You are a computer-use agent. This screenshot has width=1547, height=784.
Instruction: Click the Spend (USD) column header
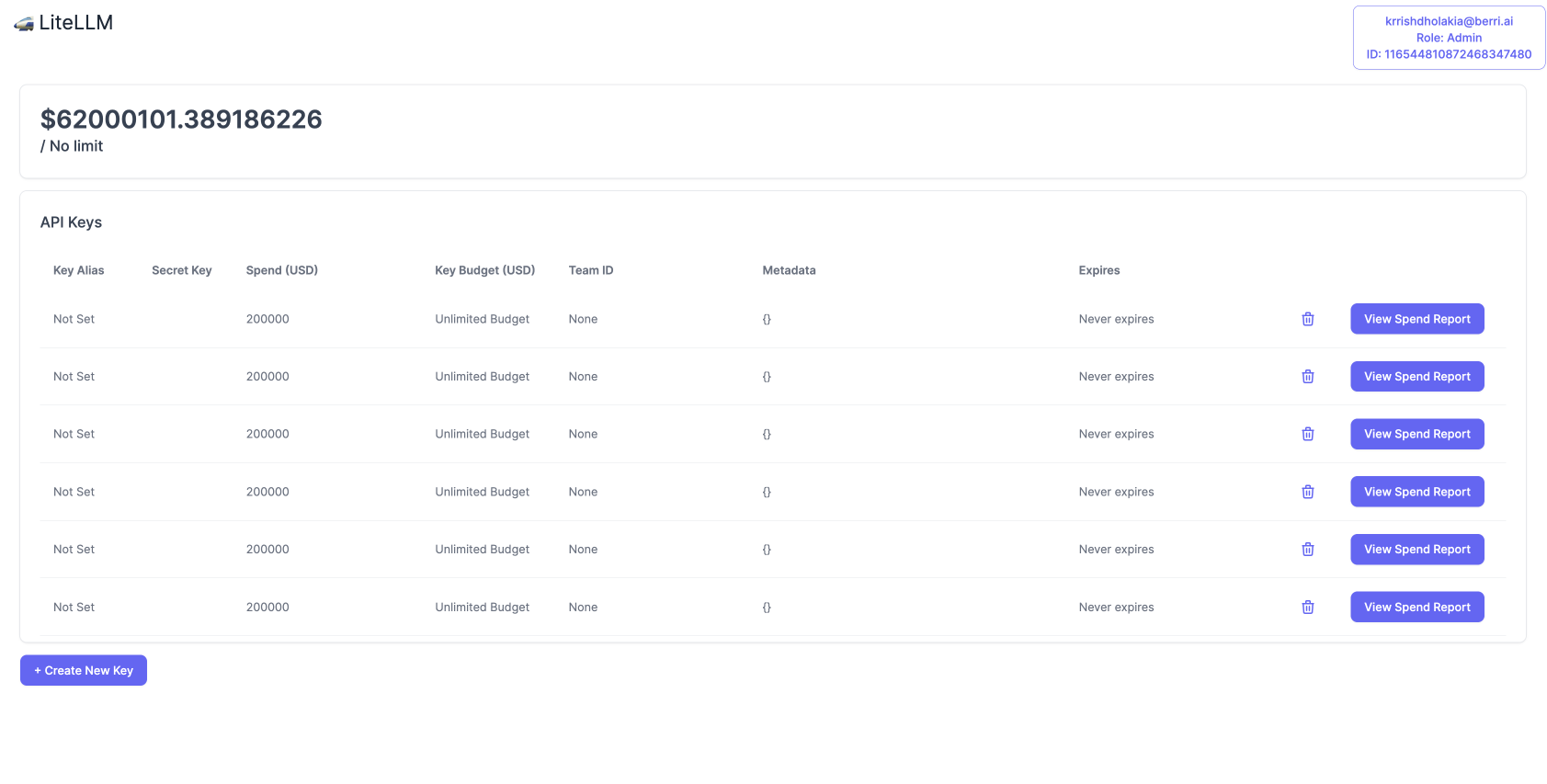tap(281, 270)
